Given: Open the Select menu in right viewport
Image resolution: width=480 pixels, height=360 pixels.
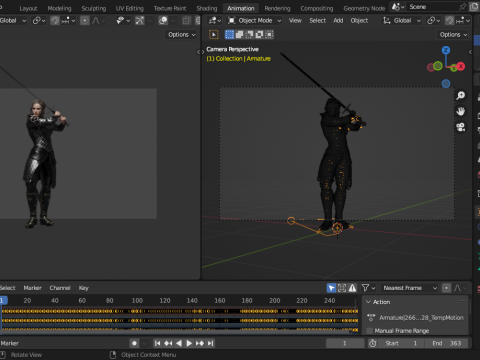Looking at the screenshot, I should tap(317, 21).
